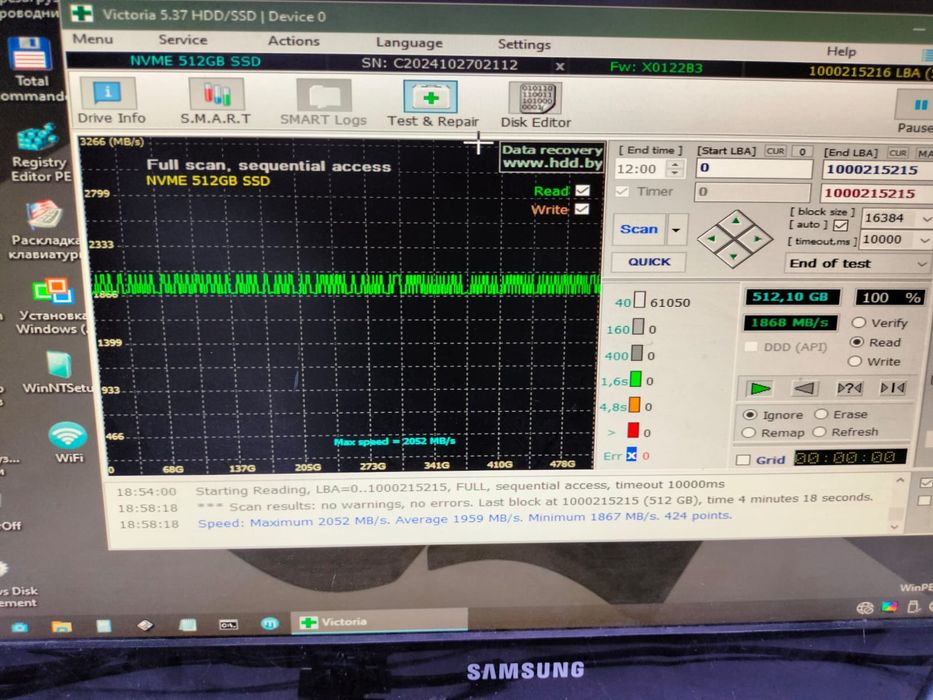Open the block size 16384 dropdown

pos(925,219)
